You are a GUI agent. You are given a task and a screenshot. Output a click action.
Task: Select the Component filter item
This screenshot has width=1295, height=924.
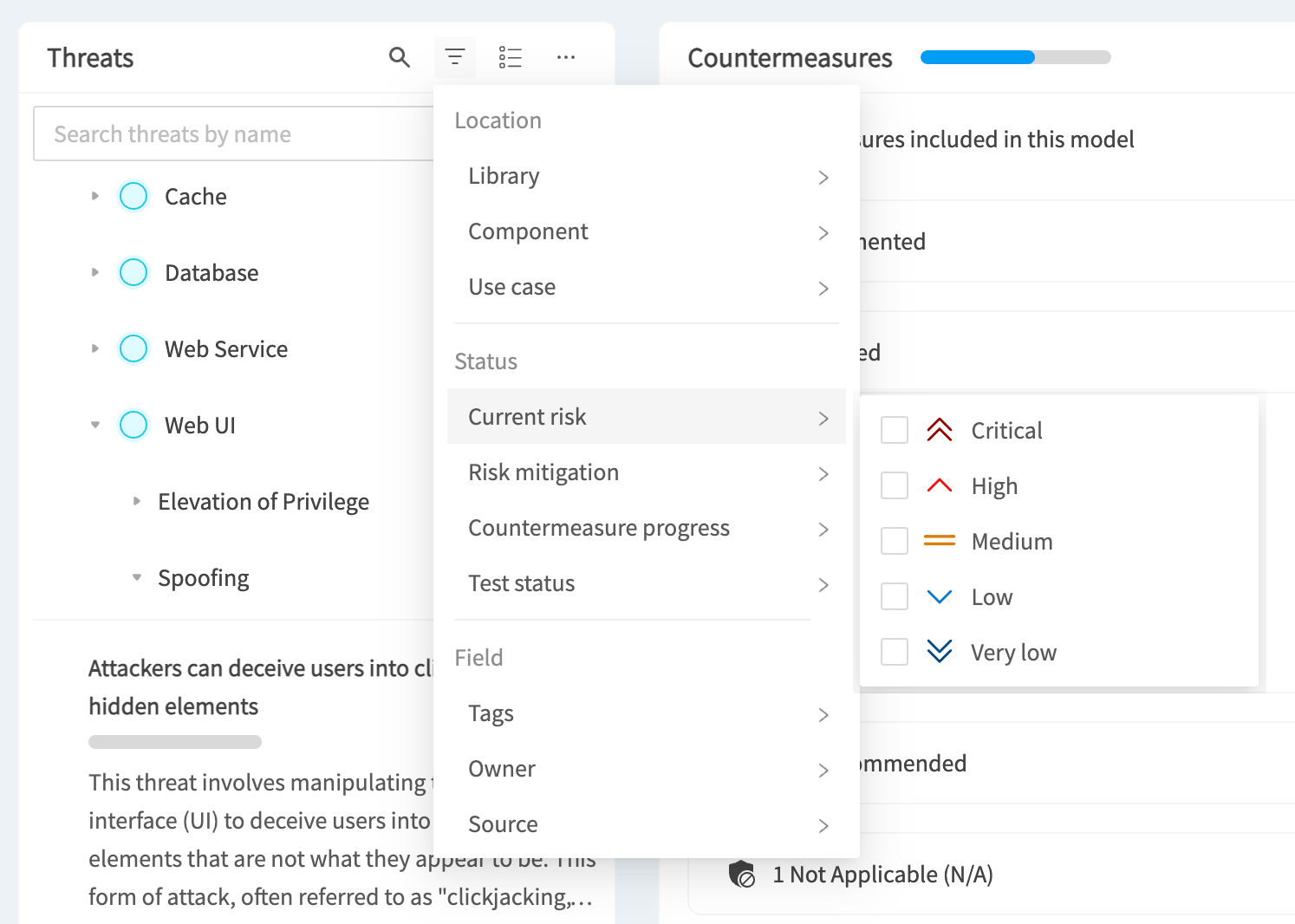pos(647,231)
